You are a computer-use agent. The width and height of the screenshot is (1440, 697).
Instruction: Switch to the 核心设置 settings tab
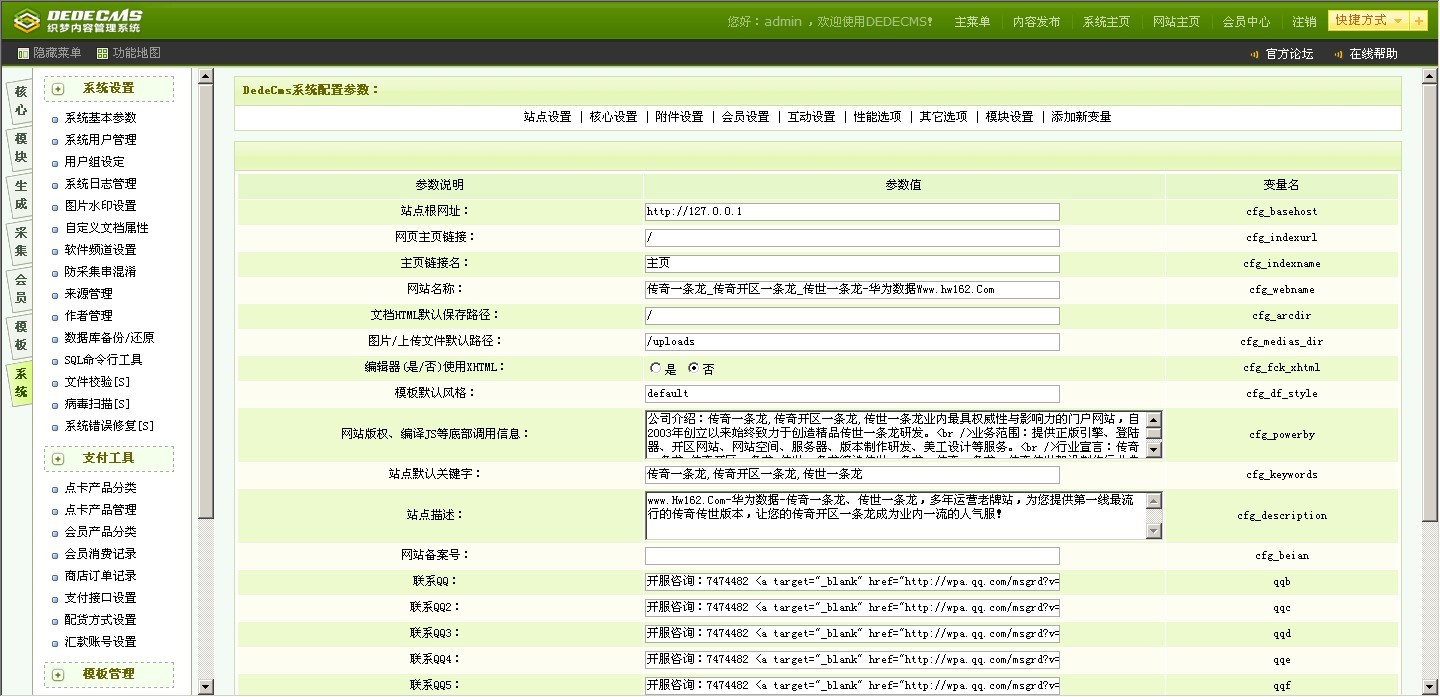pos(613,117)
